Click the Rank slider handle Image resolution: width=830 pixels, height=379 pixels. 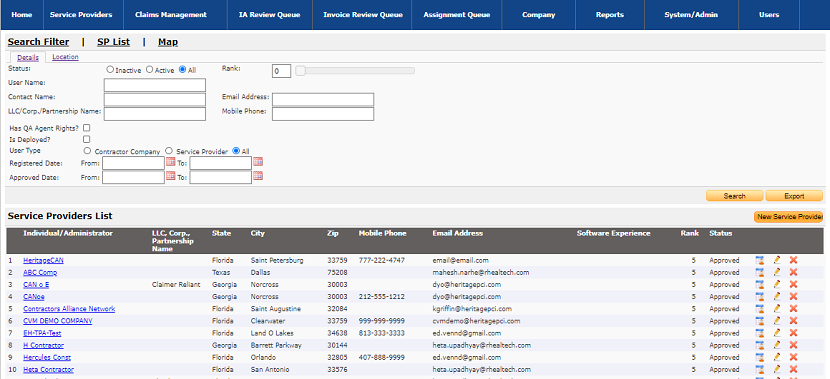tap(300, 70)
